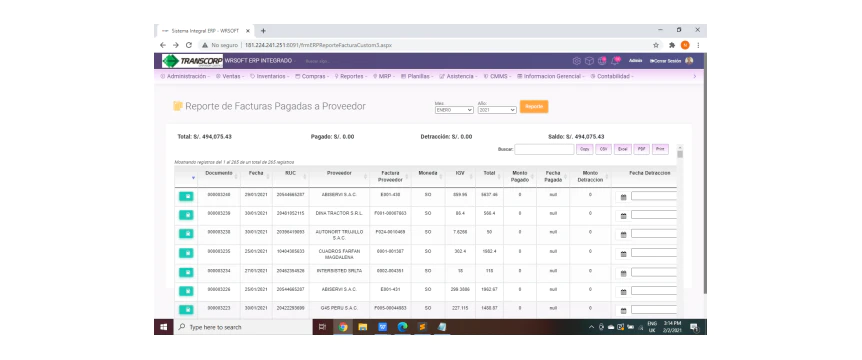Expand the Compras menu
This screenshot has width=862, height=360.
(x=312, y=76)
